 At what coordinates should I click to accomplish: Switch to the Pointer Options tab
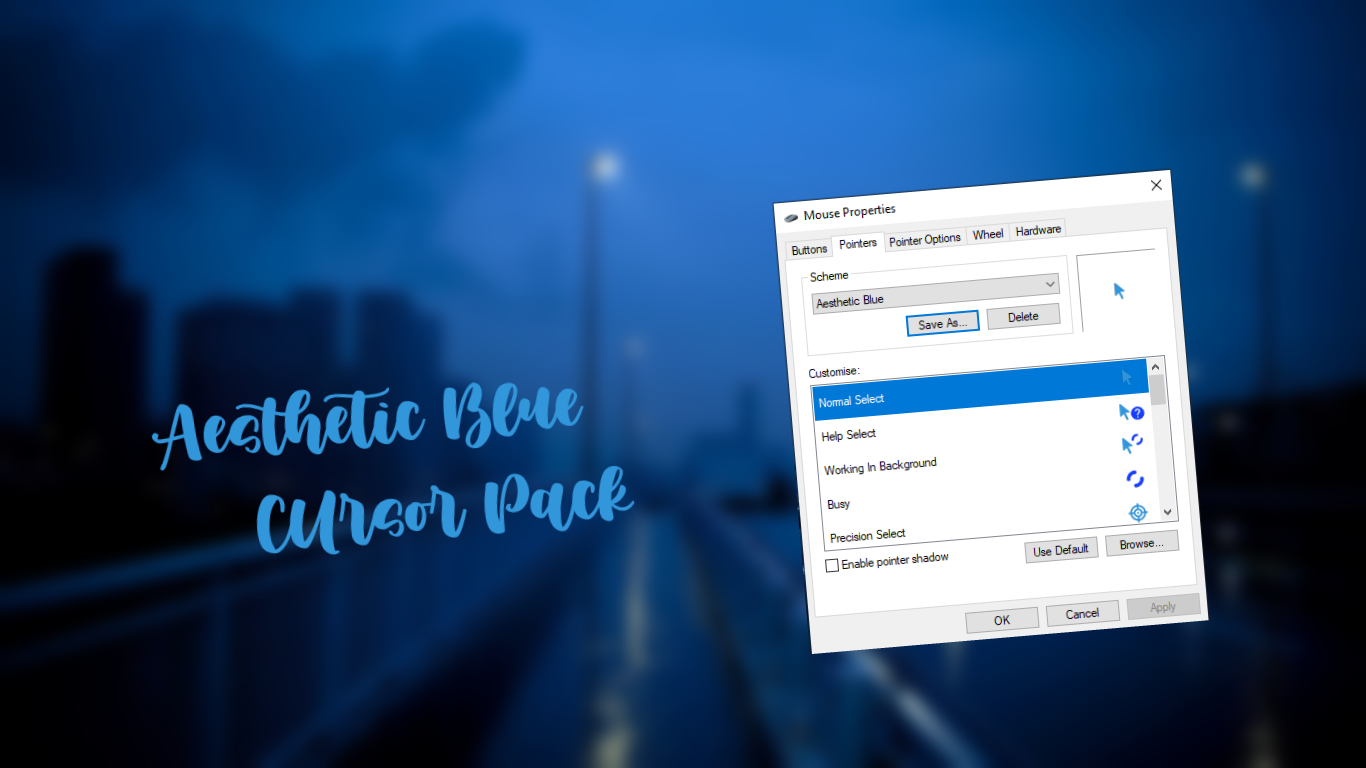(x=924, y=239)
